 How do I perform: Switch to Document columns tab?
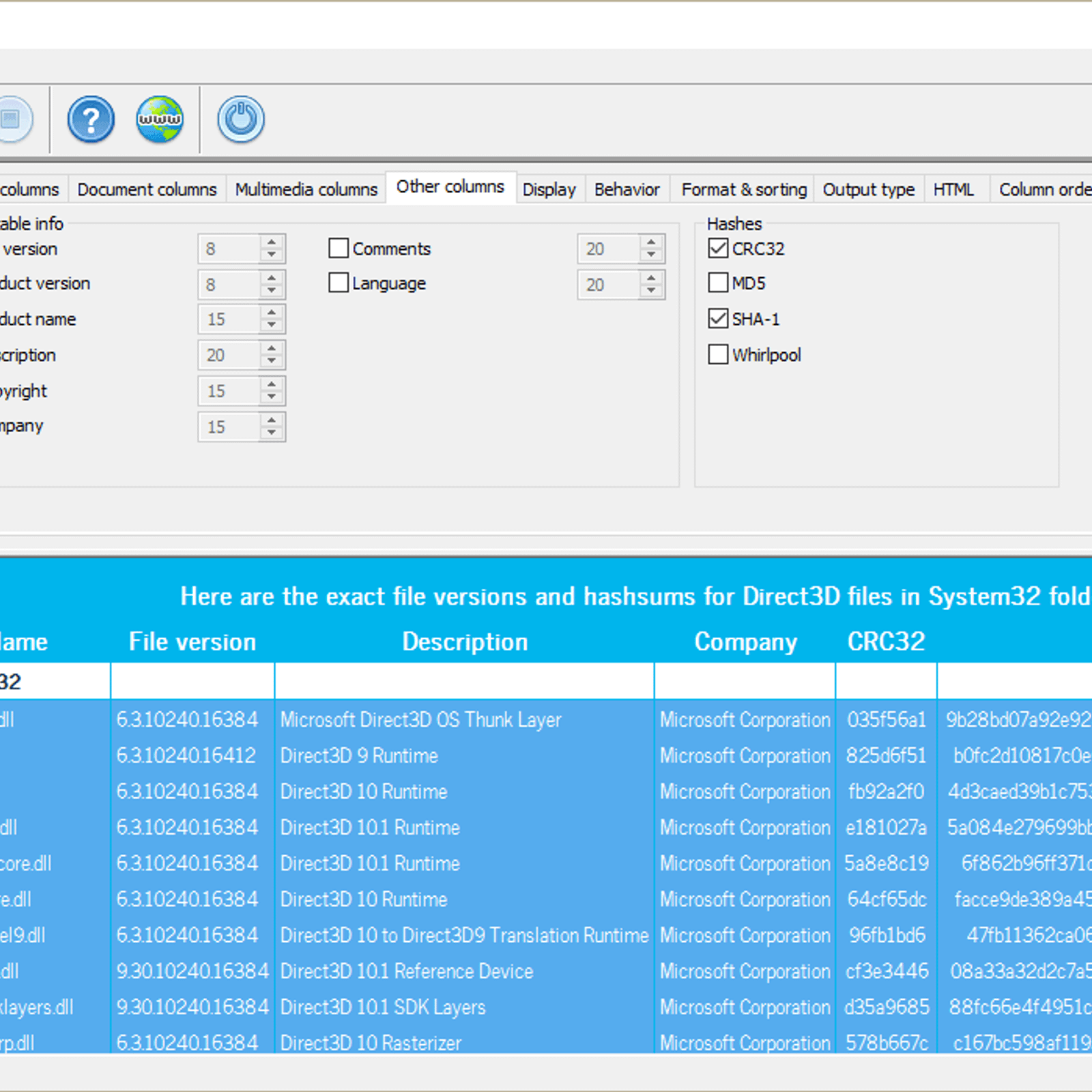[147, 189]
